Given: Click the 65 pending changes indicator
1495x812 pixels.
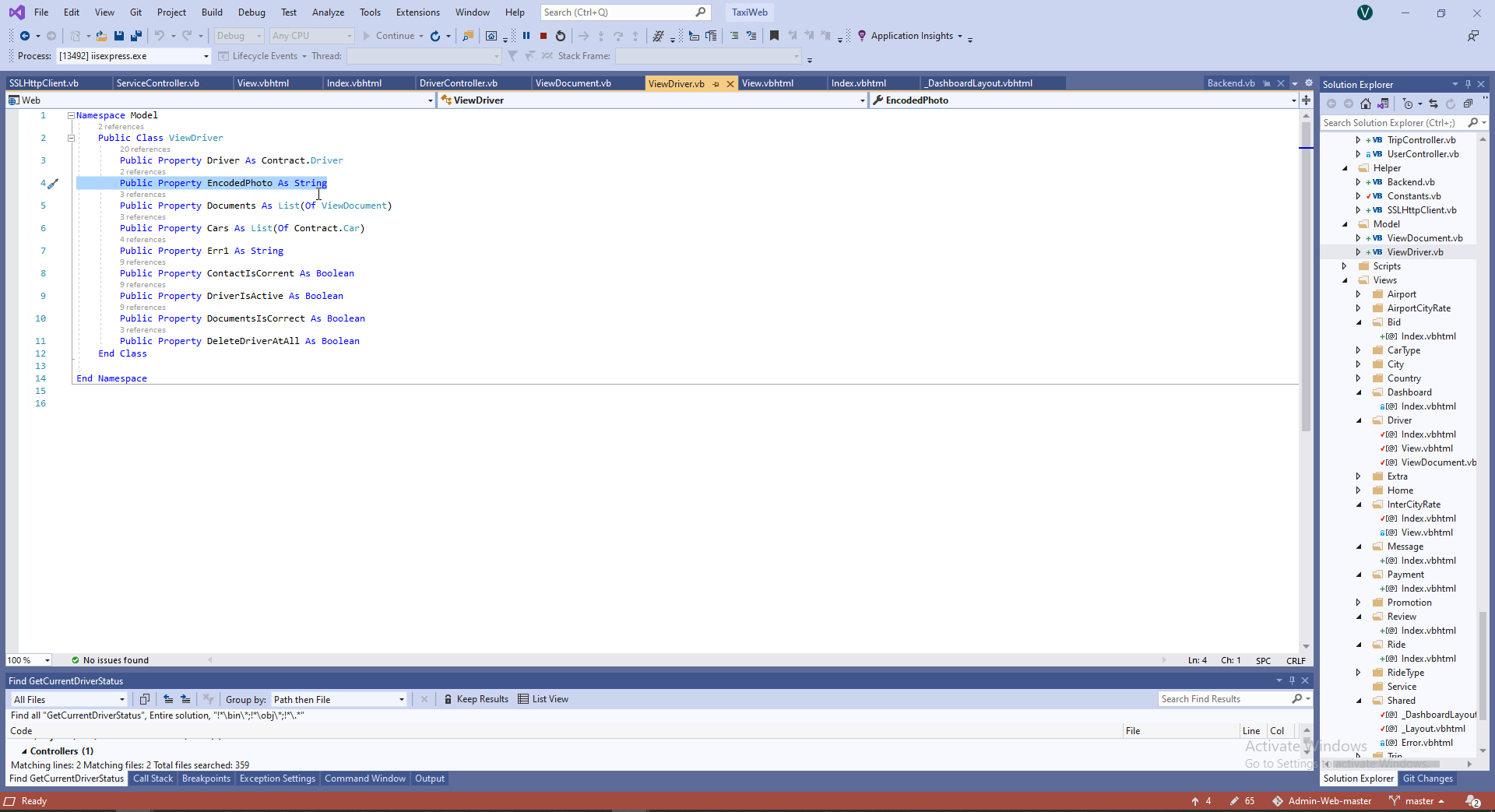Looking at the screenshot, I should click(x=1243, y=801).
